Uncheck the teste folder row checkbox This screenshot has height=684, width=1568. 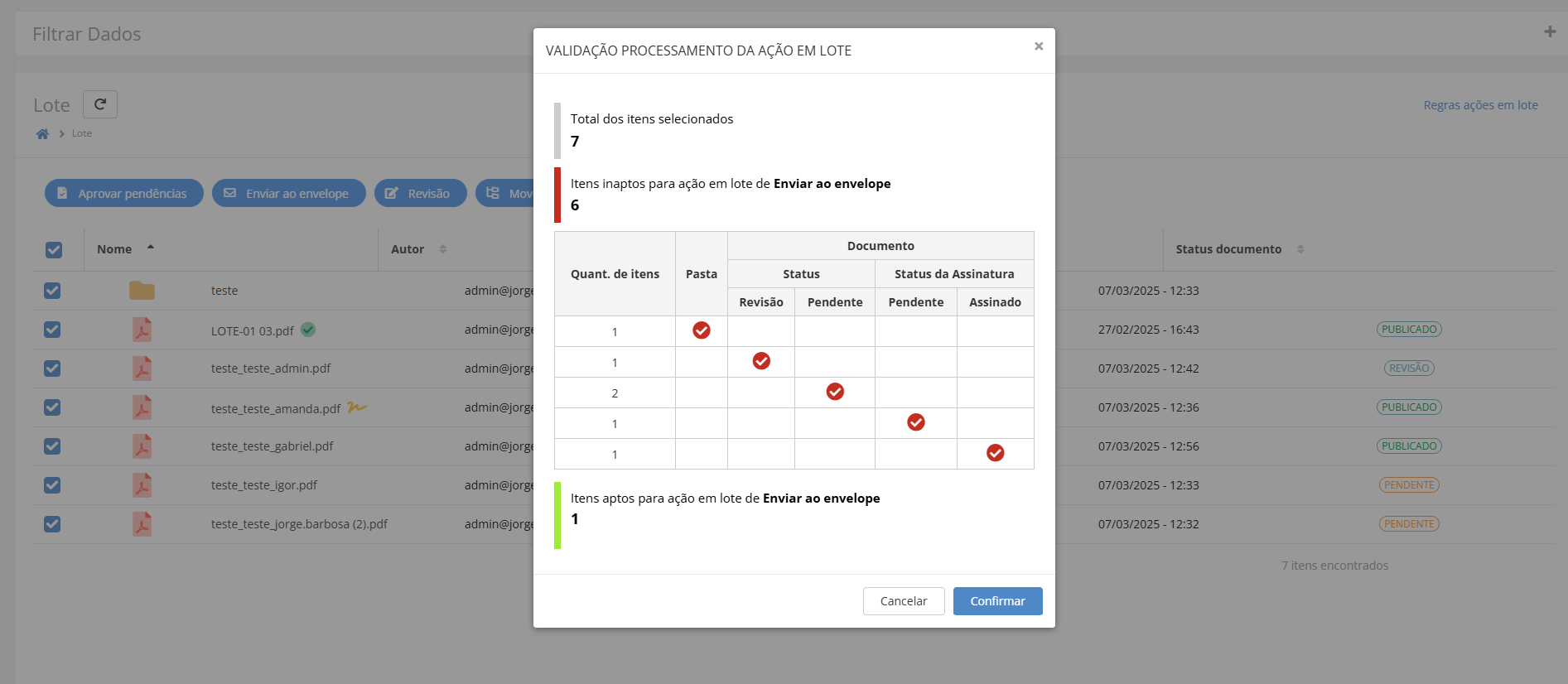click(x=52, y=291)
